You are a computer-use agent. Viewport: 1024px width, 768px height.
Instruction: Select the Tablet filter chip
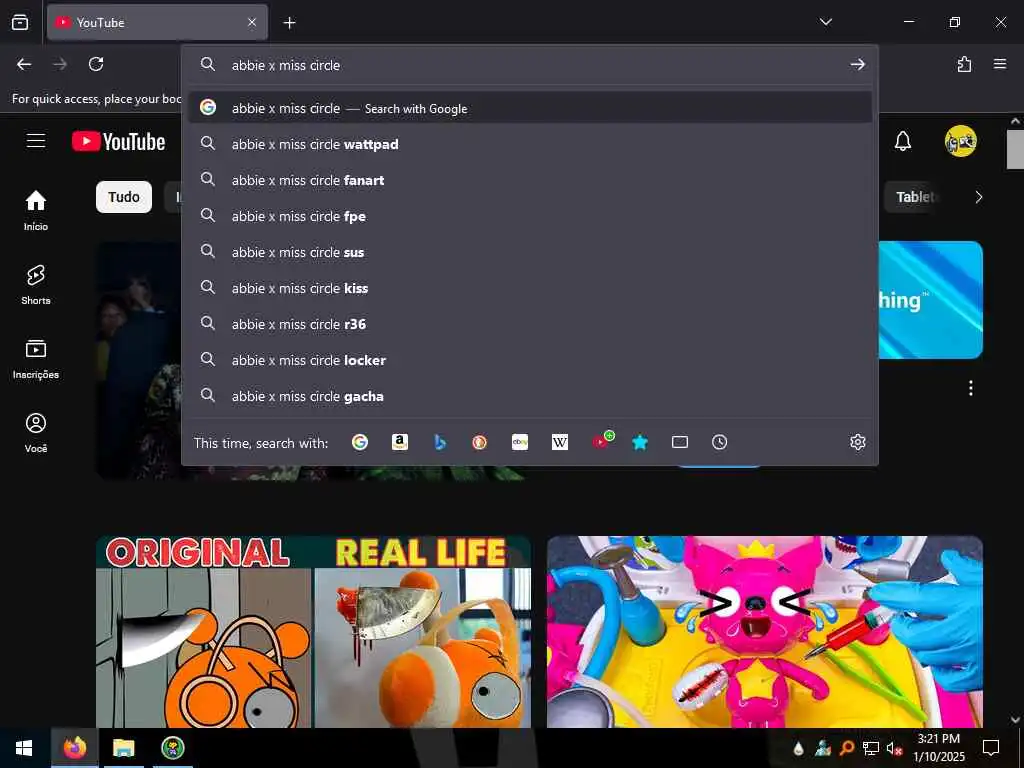tap(914, 197)
